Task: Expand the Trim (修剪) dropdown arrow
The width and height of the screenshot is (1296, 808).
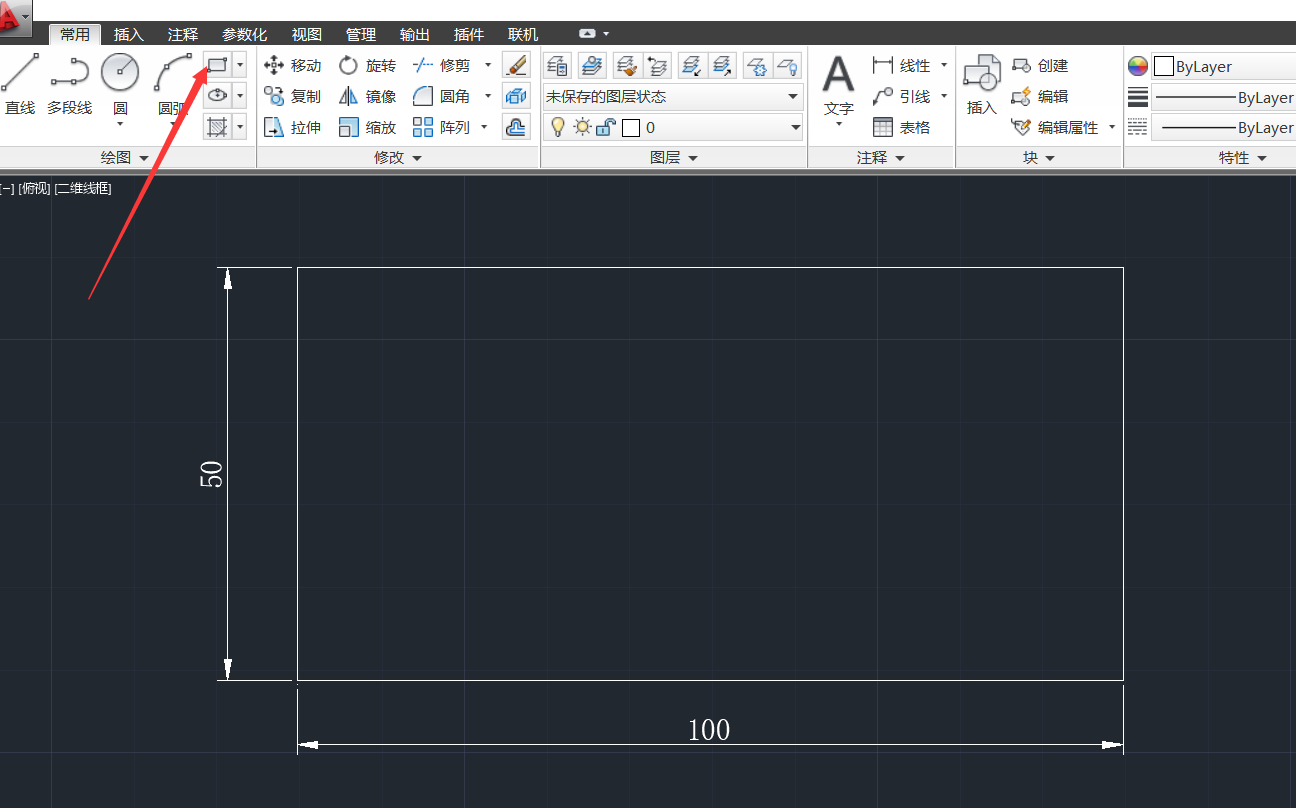Action: (x=488, y=66)
